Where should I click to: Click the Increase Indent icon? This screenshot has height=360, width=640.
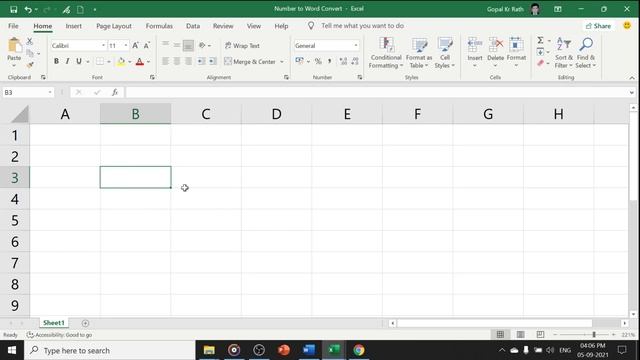tap(213, 61)
